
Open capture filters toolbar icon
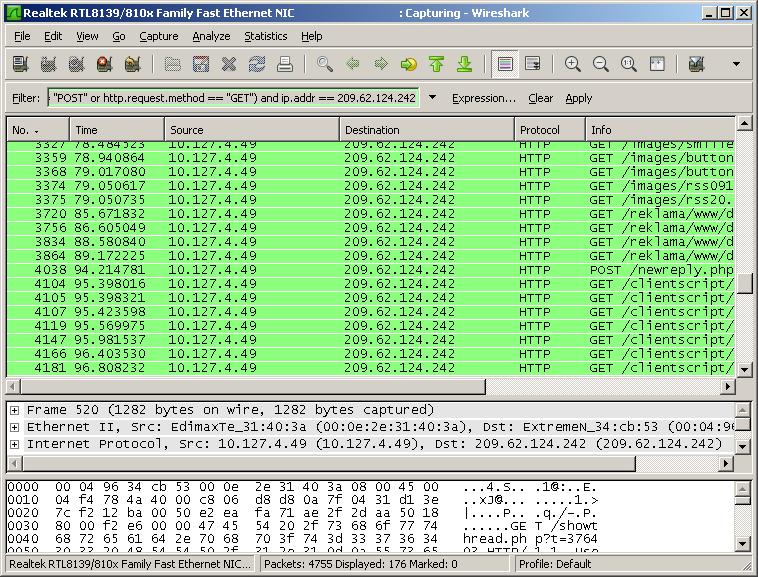[x=696, y=64]
